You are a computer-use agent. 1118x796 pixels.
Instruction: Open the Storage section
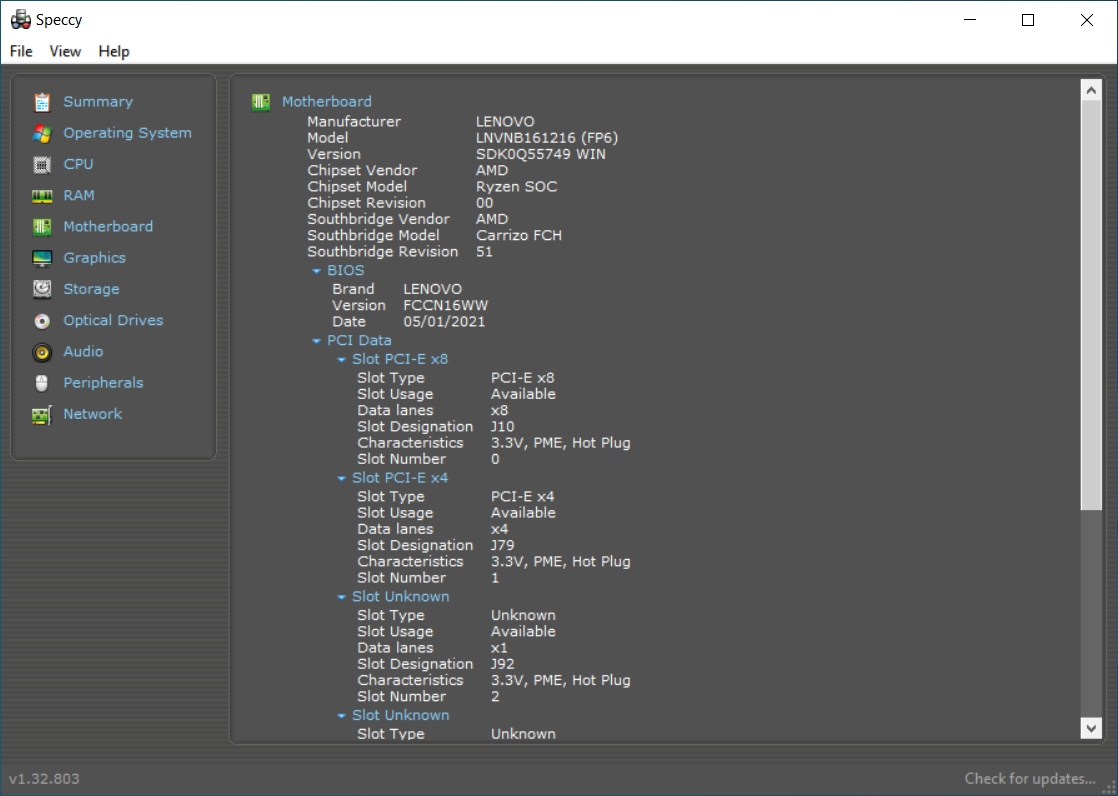coord(91,289)
